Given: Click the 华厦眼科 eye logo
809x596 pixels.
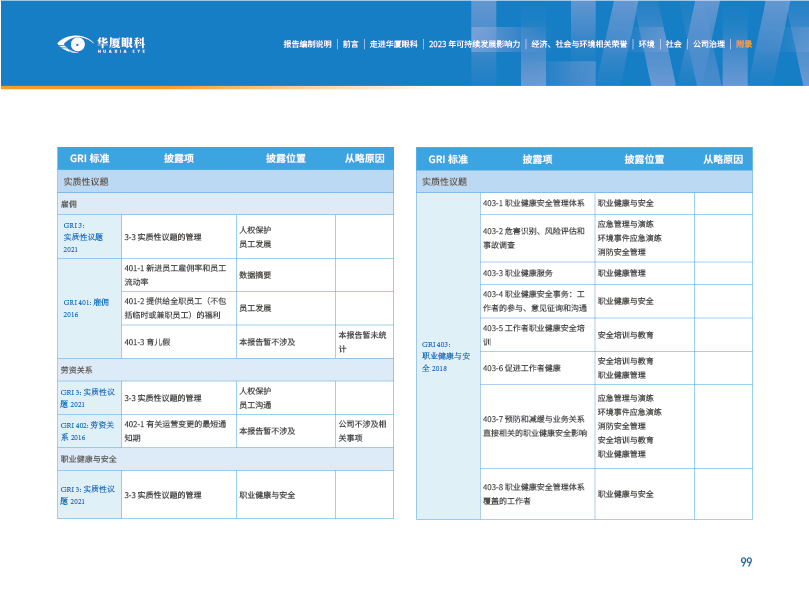Looking at the screenshot, I should click(x=102, y=43).
